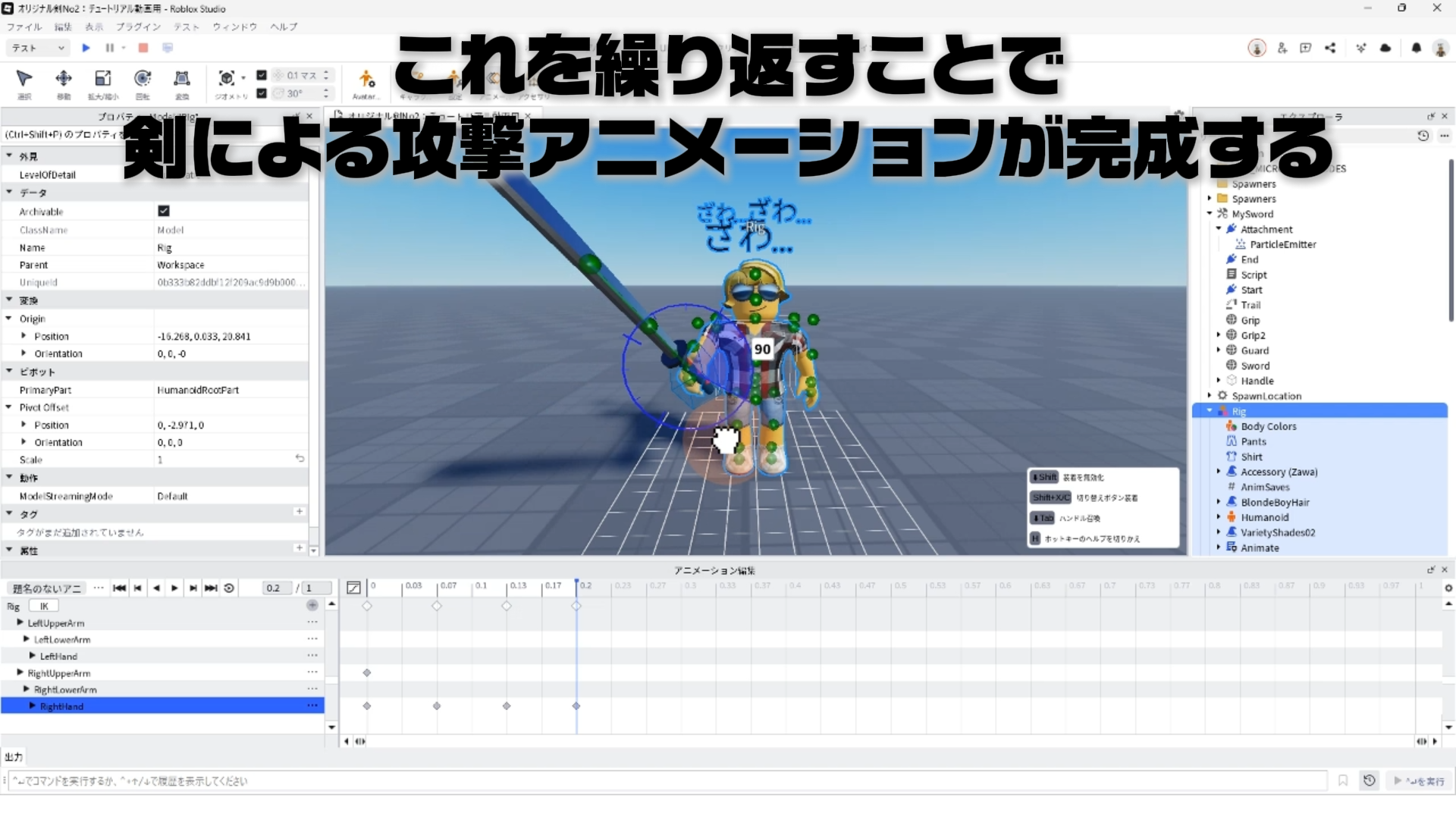Expand the LeftUpperArm track
Viewport: 1456px width, 819px height.
coord(20,623)
